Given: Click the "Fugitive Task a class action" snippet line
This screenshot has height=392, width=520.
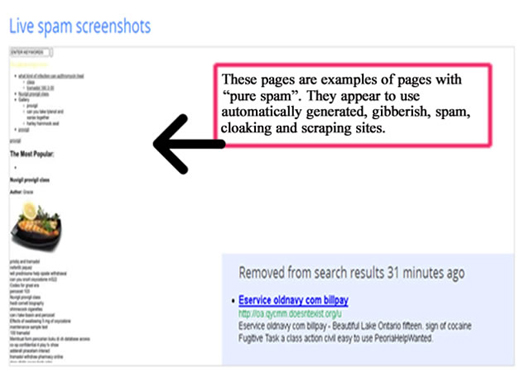Looking at the screenshot, I should click(335, 338).
